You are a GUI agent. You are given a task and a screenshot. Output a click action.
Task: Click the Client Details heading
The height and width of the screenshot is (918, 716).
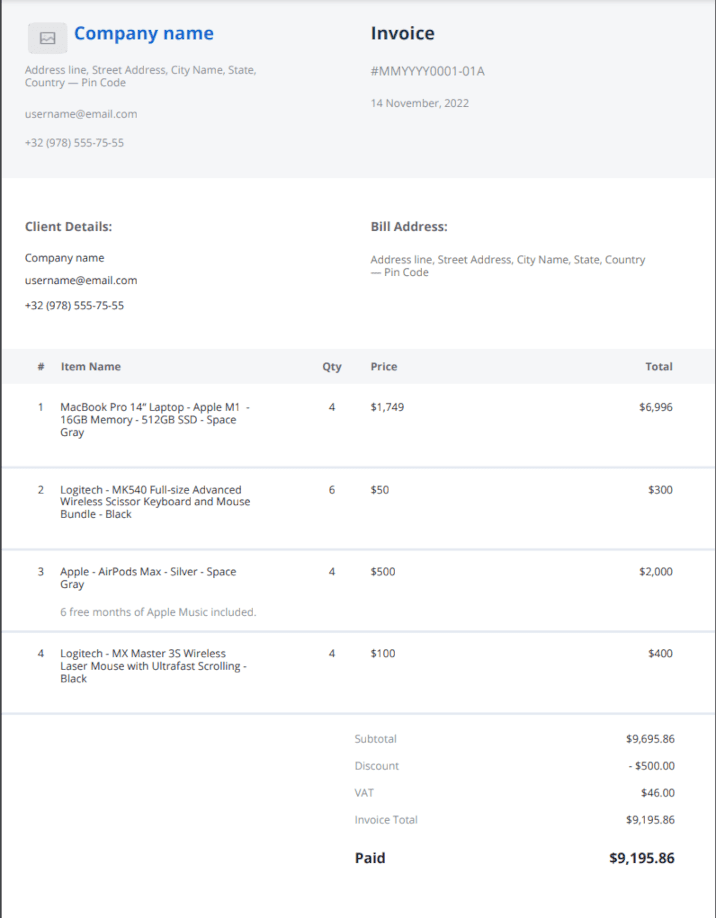coord(68,227)
